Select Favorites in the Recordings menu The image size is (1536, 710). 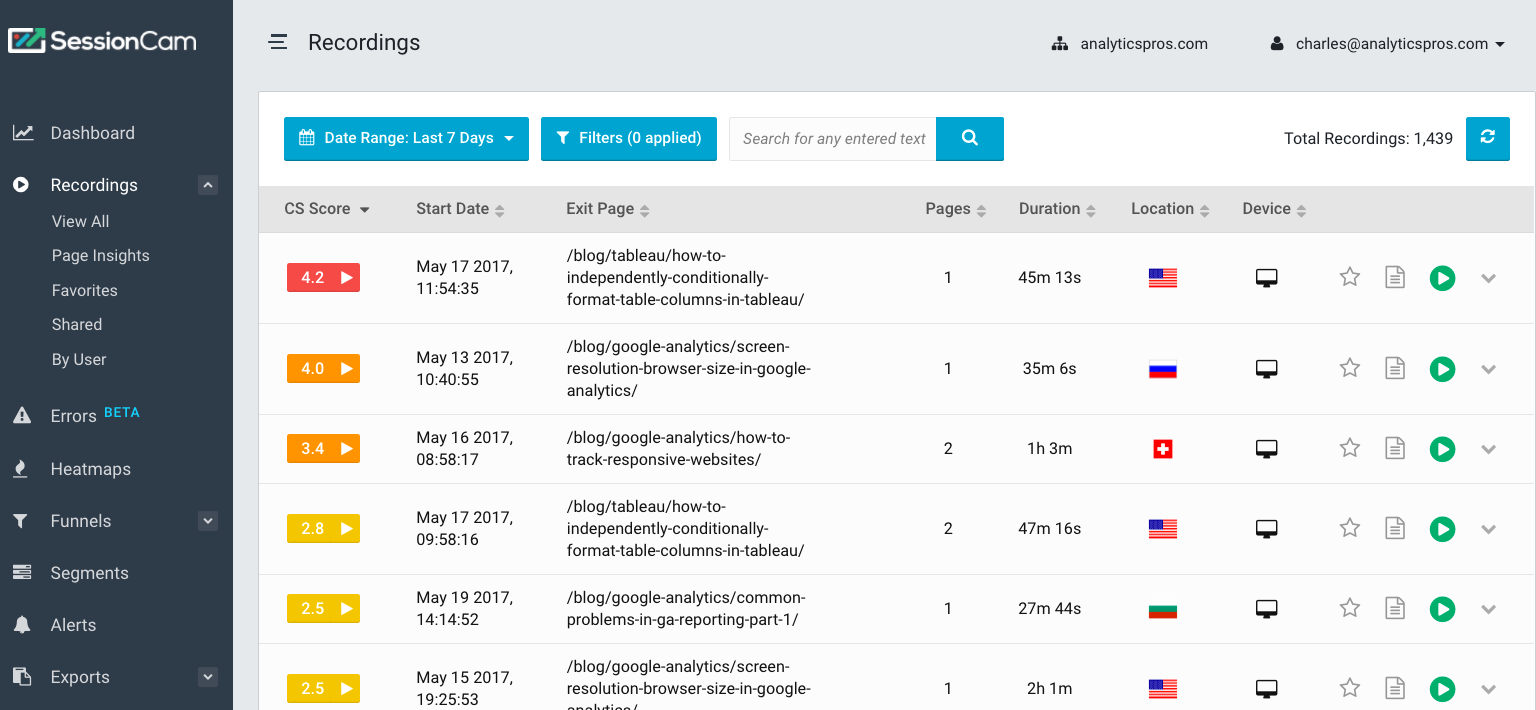click(x=84, y=290)
